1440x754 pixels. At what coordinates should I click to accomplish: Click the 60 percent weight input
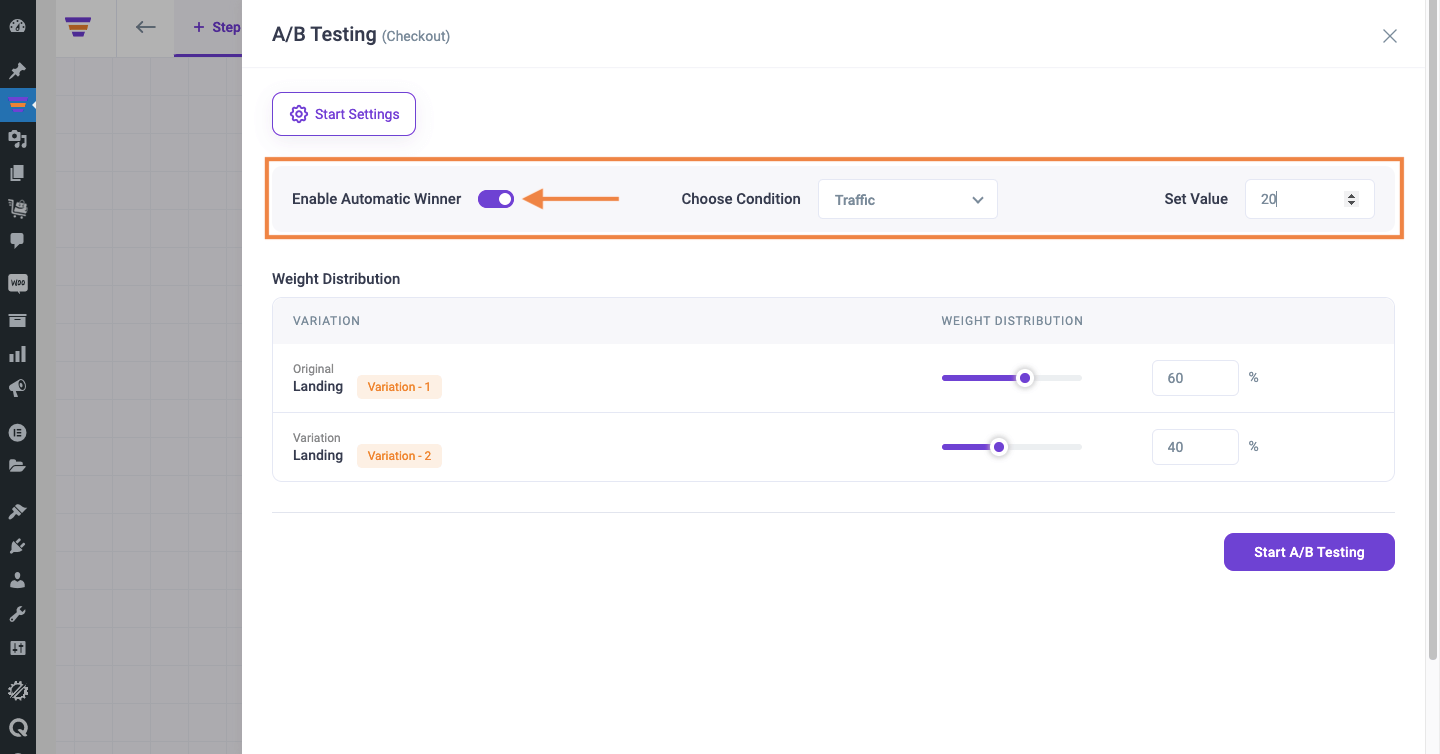(x=1196, y=378)
